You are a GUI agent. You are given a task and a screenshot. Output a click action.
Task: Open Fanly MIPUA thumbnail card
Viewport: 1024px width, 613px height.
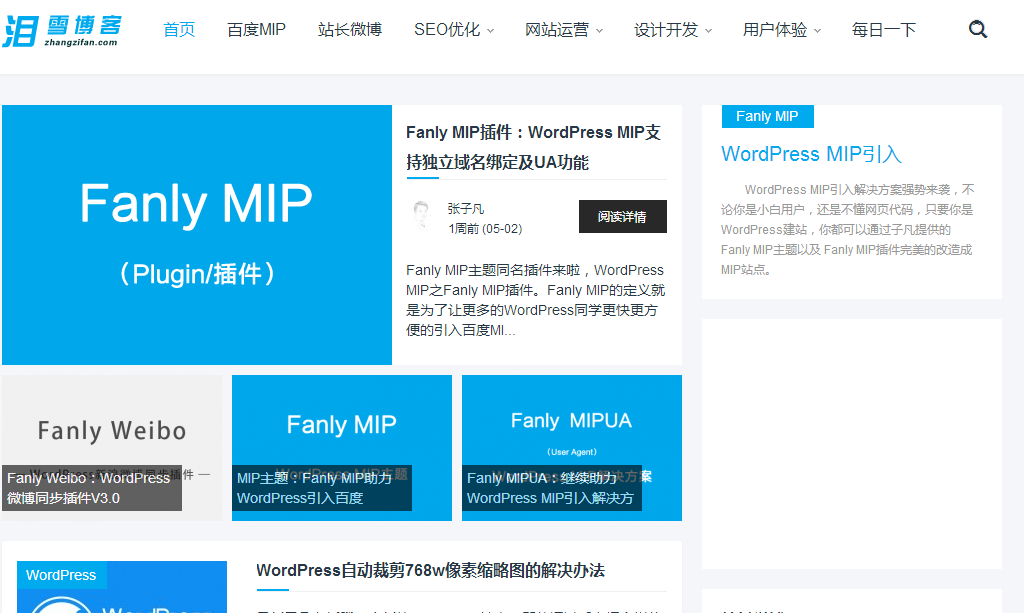tap(571, 448)
